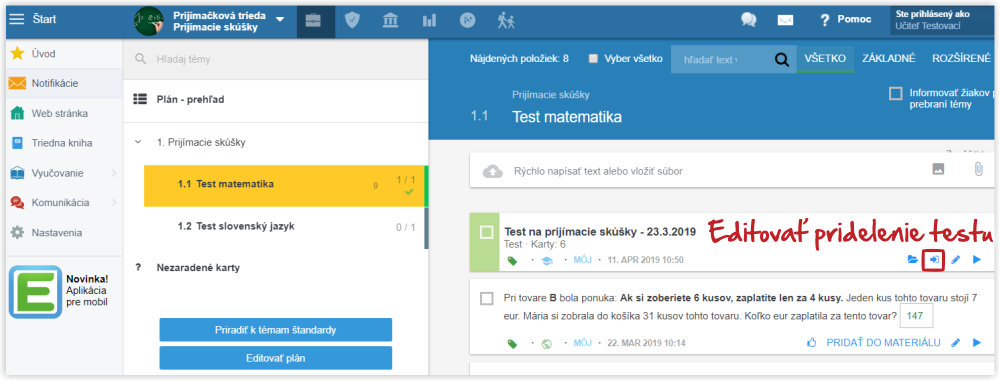Expand Vyučovanie submenu arrow
Screen dimensions: 1000x381
[114, 173]
